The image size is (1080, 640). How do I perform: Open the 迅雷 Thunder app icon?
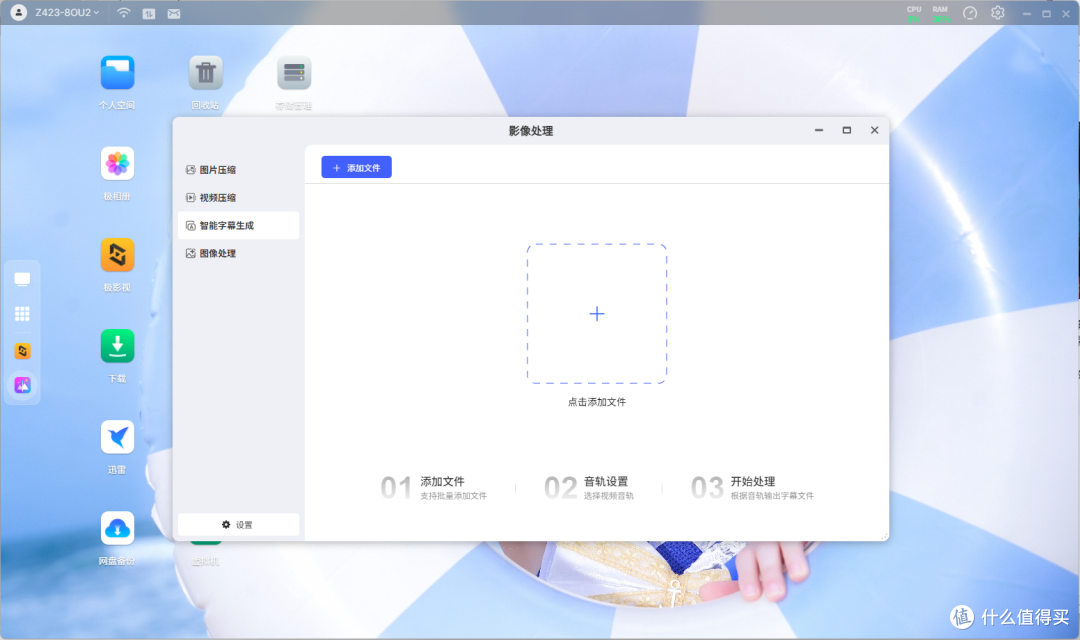117,437
